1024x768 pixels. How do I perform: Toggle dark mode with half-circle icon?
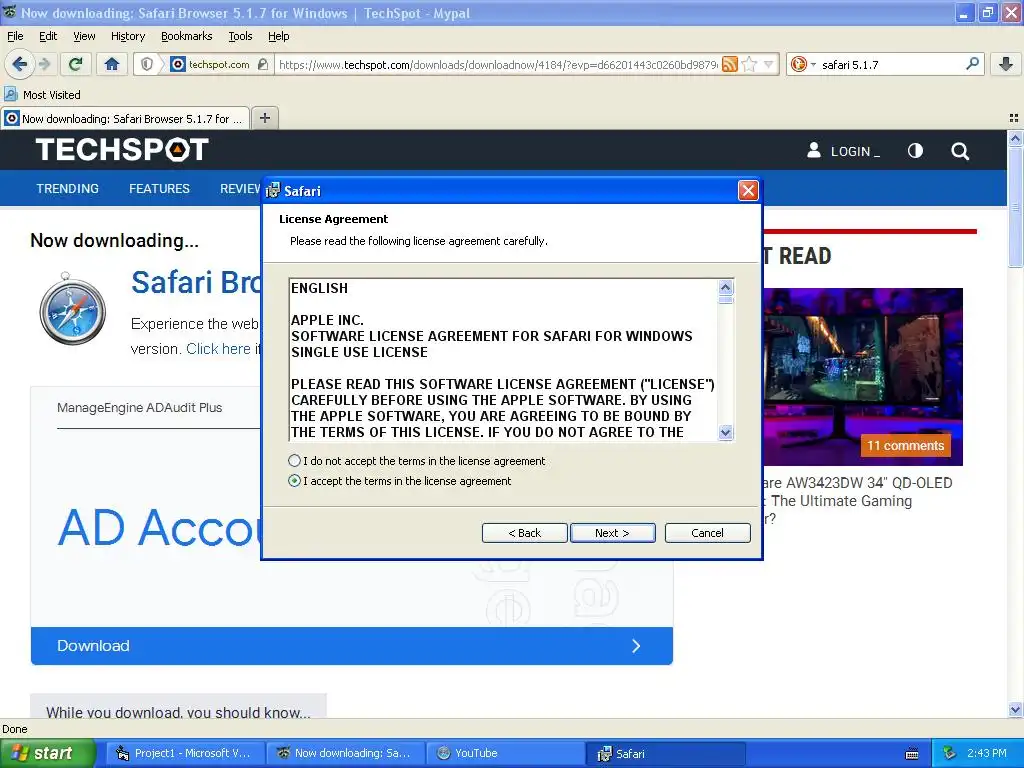(x=915, y=151)
